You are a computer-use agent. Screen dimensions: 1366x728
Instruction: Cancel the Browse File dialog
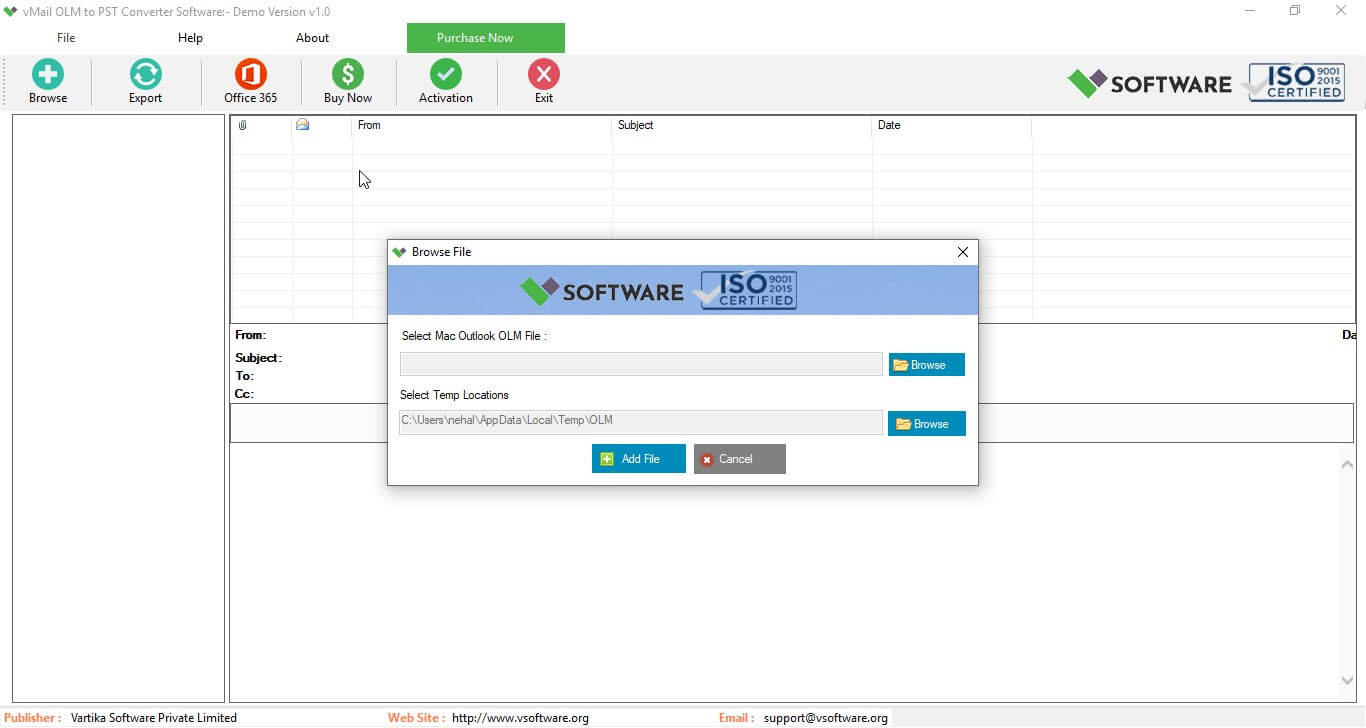740,459
